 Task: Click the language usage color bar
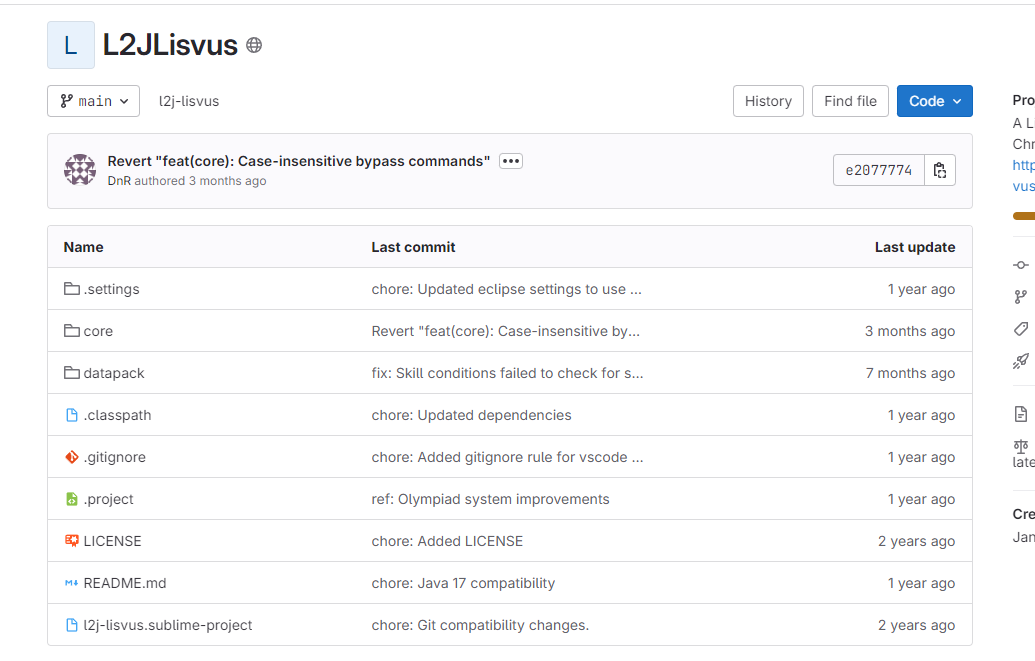1024,215
